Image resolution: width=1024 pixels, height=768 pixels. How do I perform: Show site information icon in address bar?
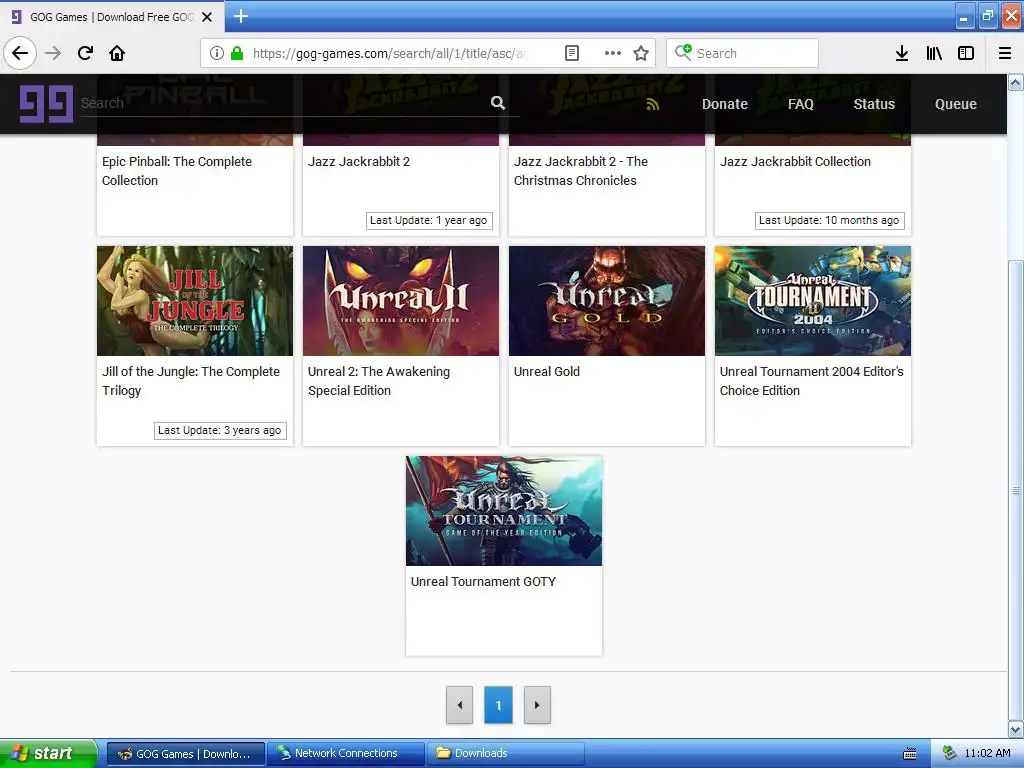click(217, 53)
